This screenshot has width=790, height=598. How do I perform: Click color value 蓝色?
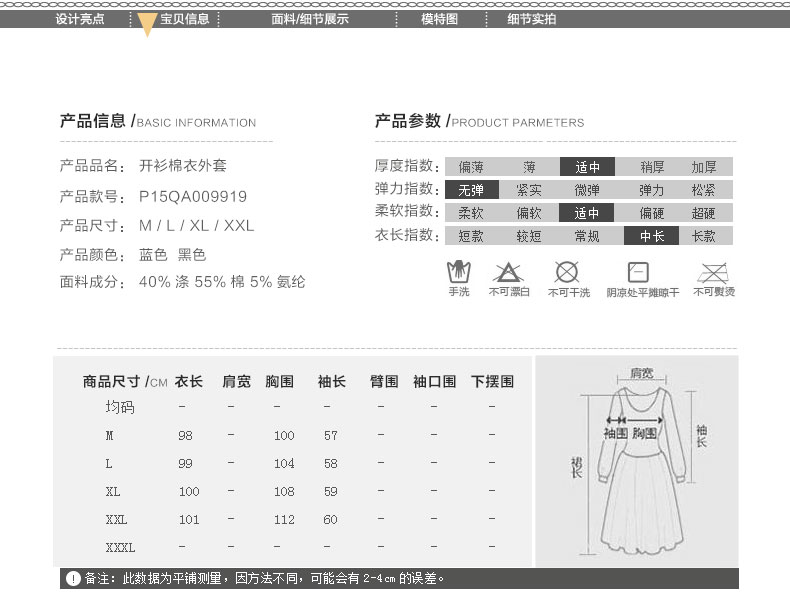point(153,254)
